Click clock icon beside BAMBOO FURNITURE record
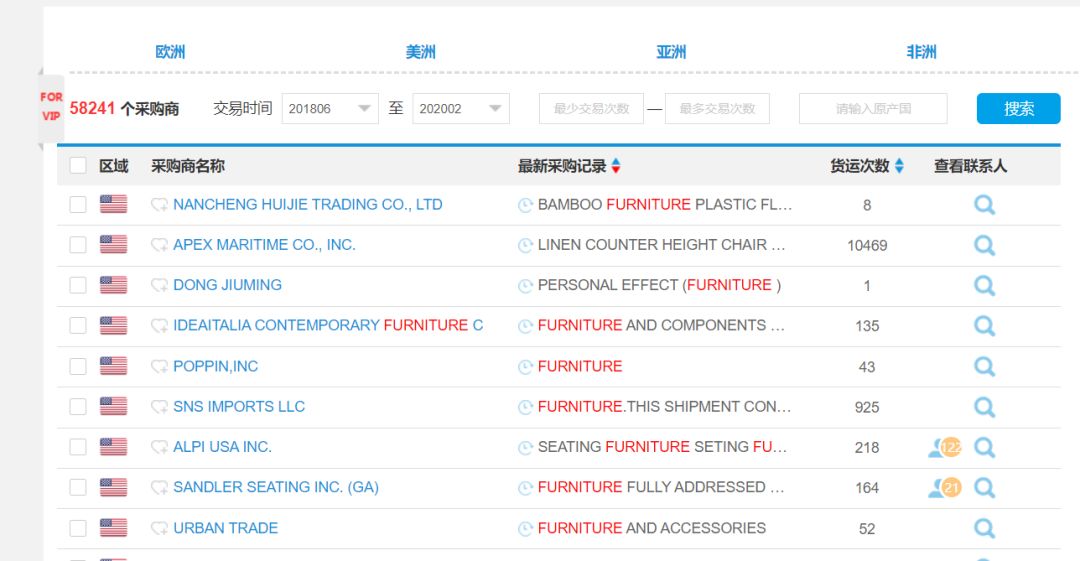 (x=526, y=205)
